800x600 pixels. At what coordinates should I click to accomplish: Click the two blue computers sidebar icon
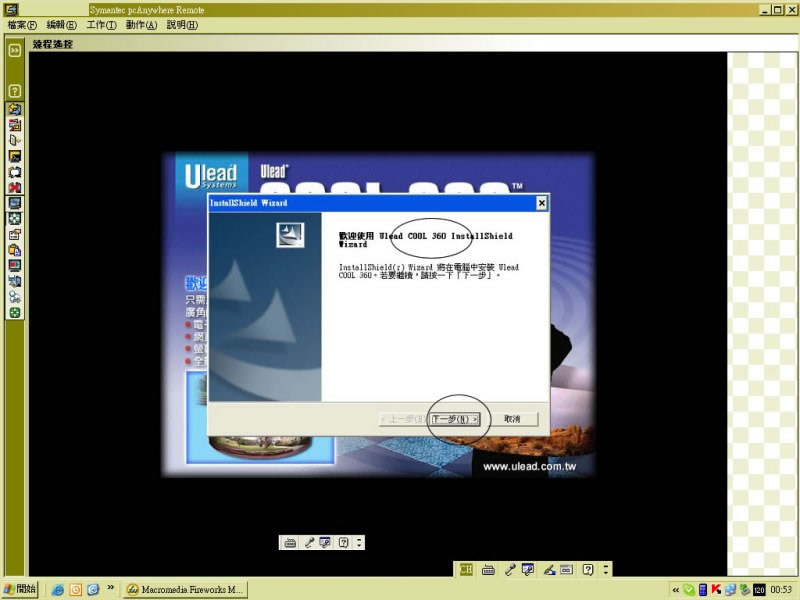(x=15, y=281)
